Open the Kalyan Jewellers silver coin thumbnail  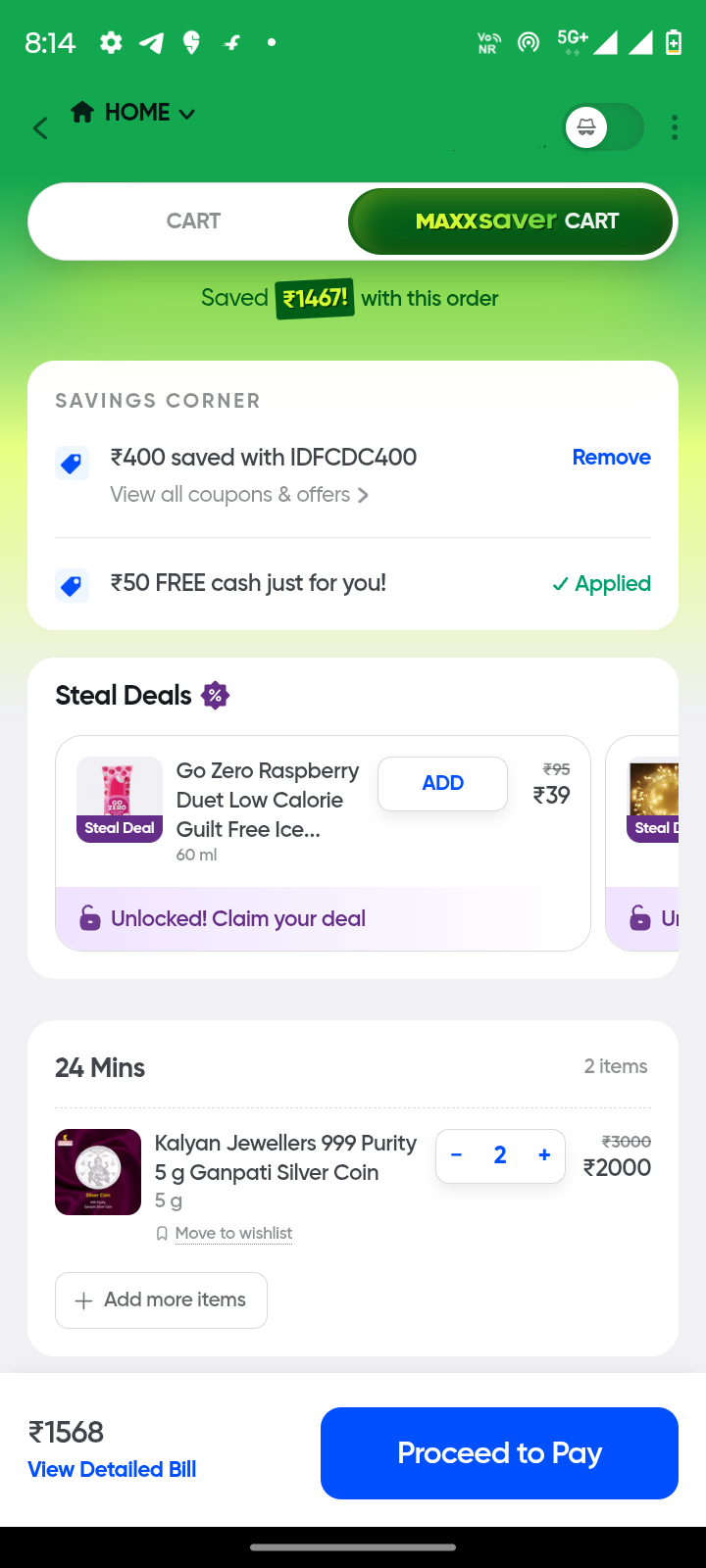98,1172
